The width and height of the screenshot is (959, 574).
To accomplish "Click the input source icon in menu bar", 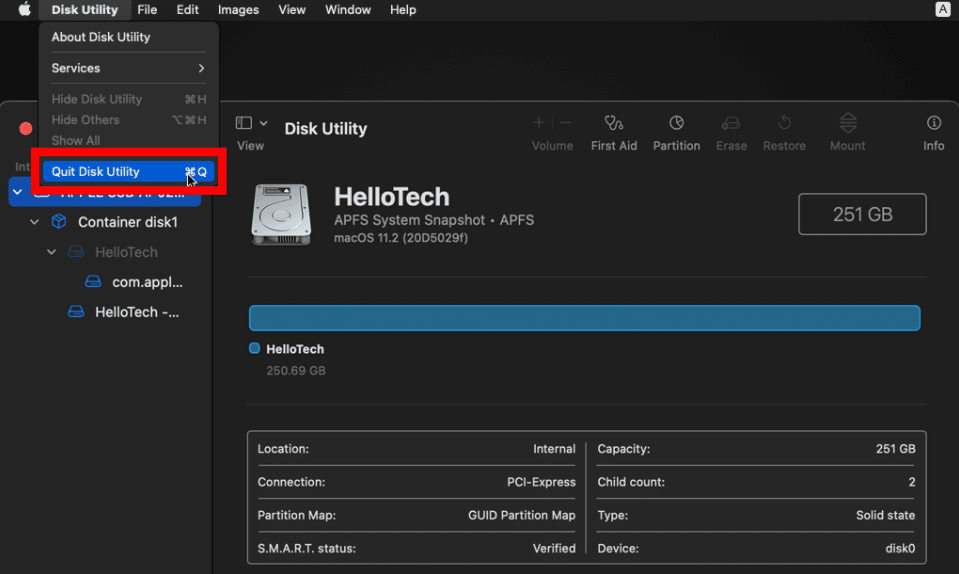I will (942, 9).
